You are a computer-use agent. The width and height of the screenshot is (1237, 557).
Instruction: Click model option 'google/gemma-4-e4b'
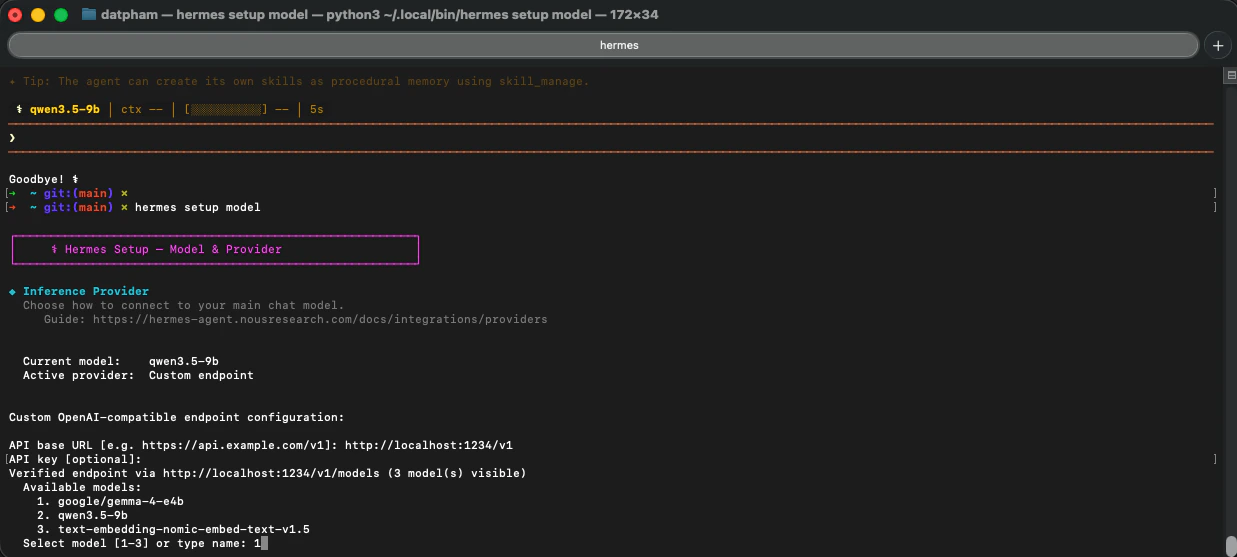[x=110, y=501]
